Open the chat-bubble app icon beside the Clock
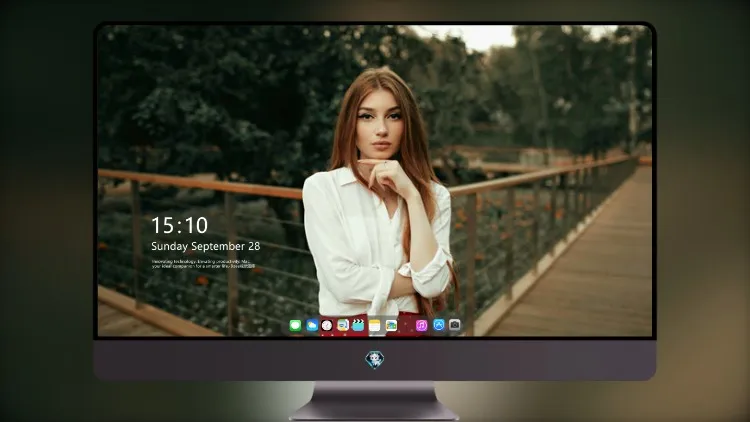 [343, 326]
